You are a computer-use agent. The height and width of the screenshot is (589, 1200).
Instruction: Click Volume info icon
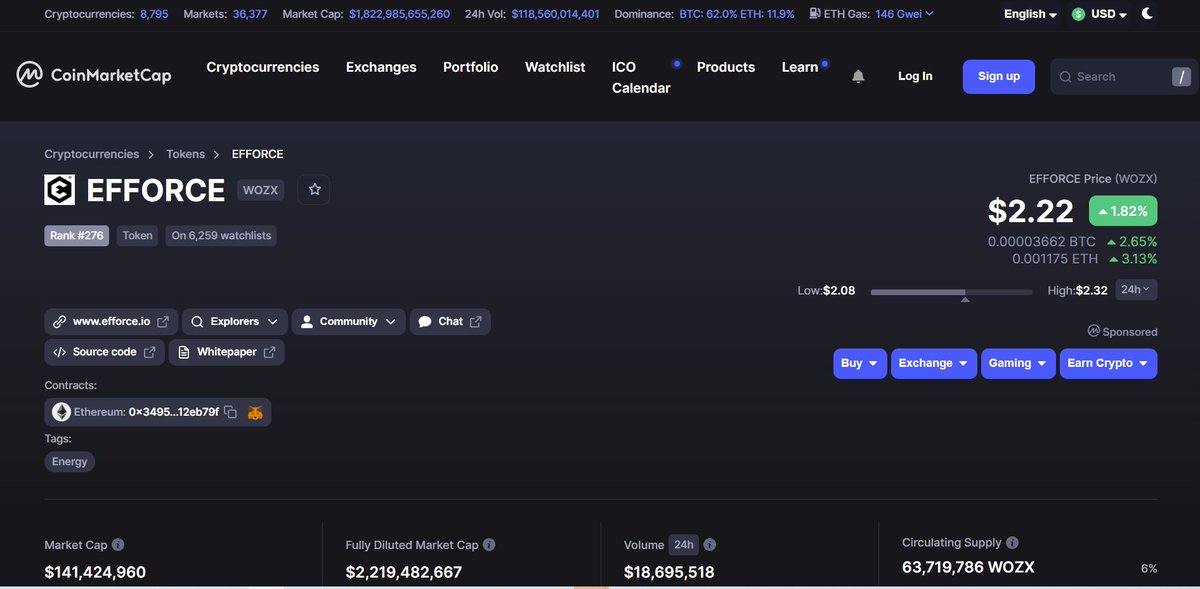pyautogui.click(x=710, y=545)
